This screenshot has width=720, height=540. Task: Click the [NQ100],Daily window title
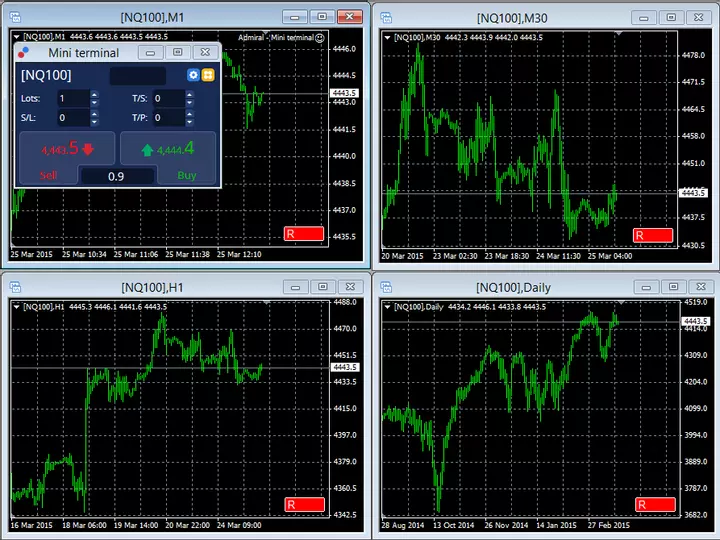513,287
